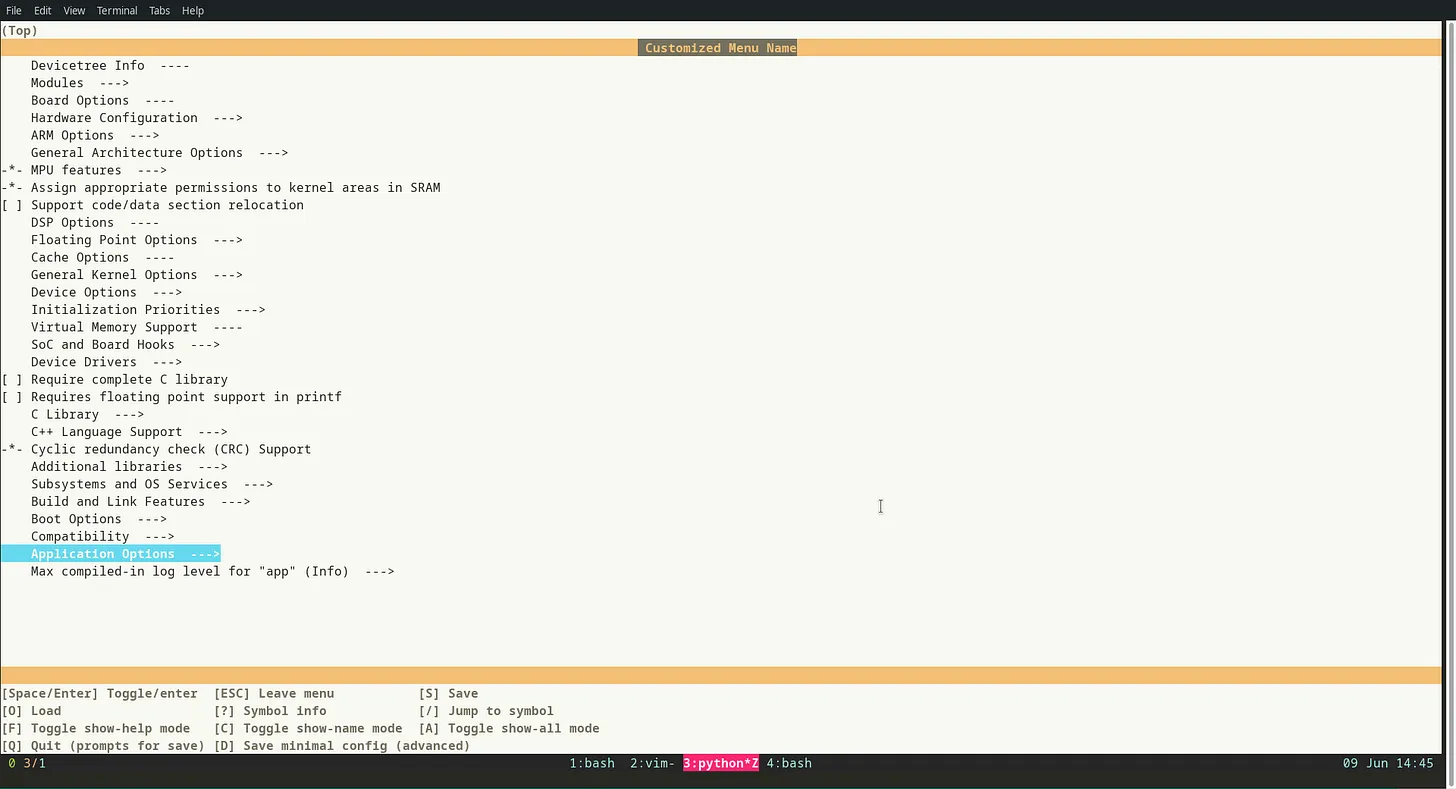The height and width of the screenshot is (789, 1456).
Task: Expand ARM Options submenu
Action: (x=95, y=135)
